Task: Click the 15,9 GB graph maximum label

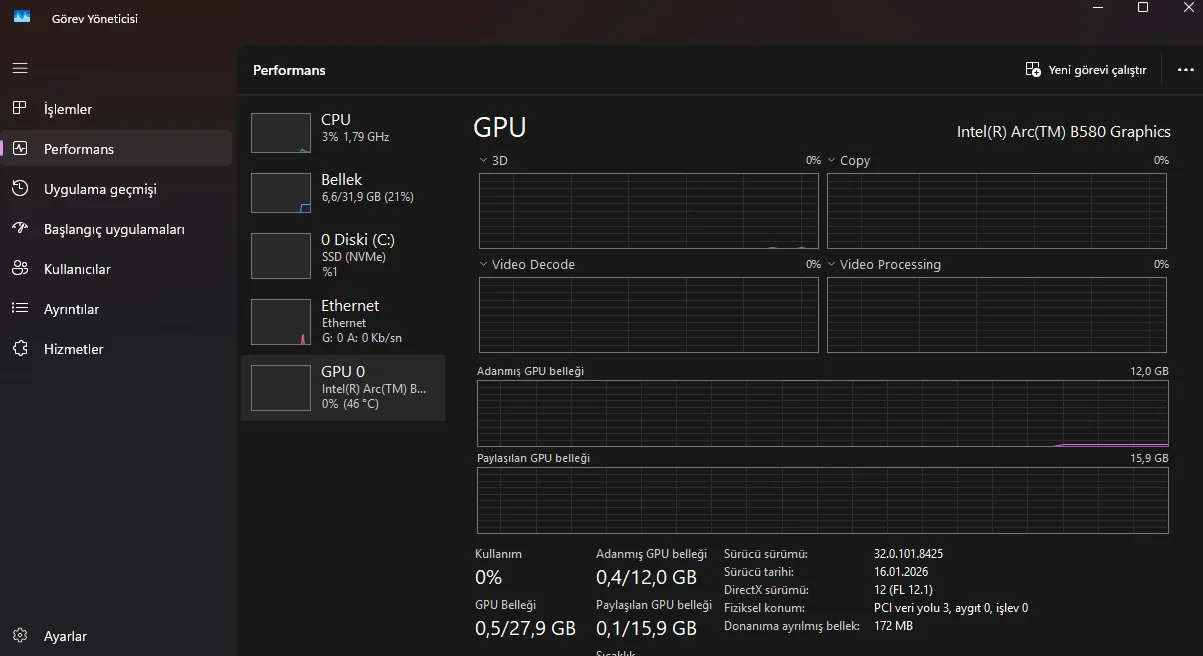Action: [1149, 458]
